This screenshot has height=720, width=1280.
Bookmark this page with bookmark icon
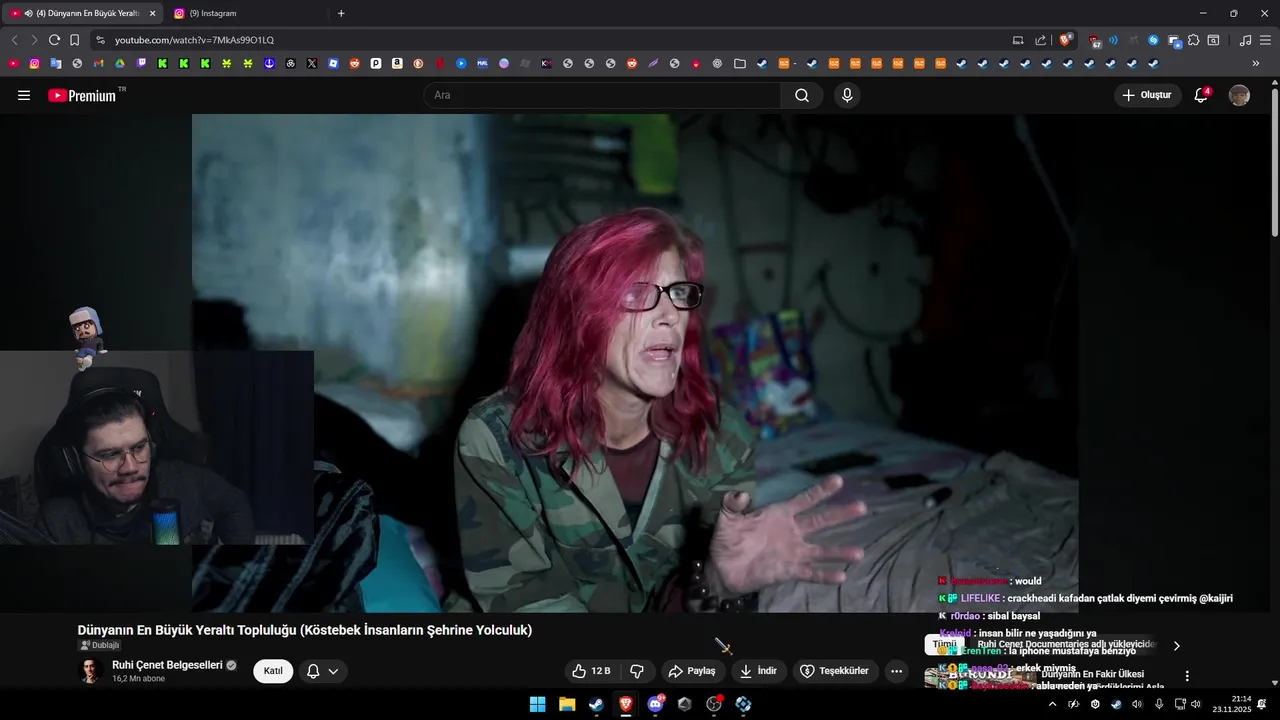click(x=74, y=40)
